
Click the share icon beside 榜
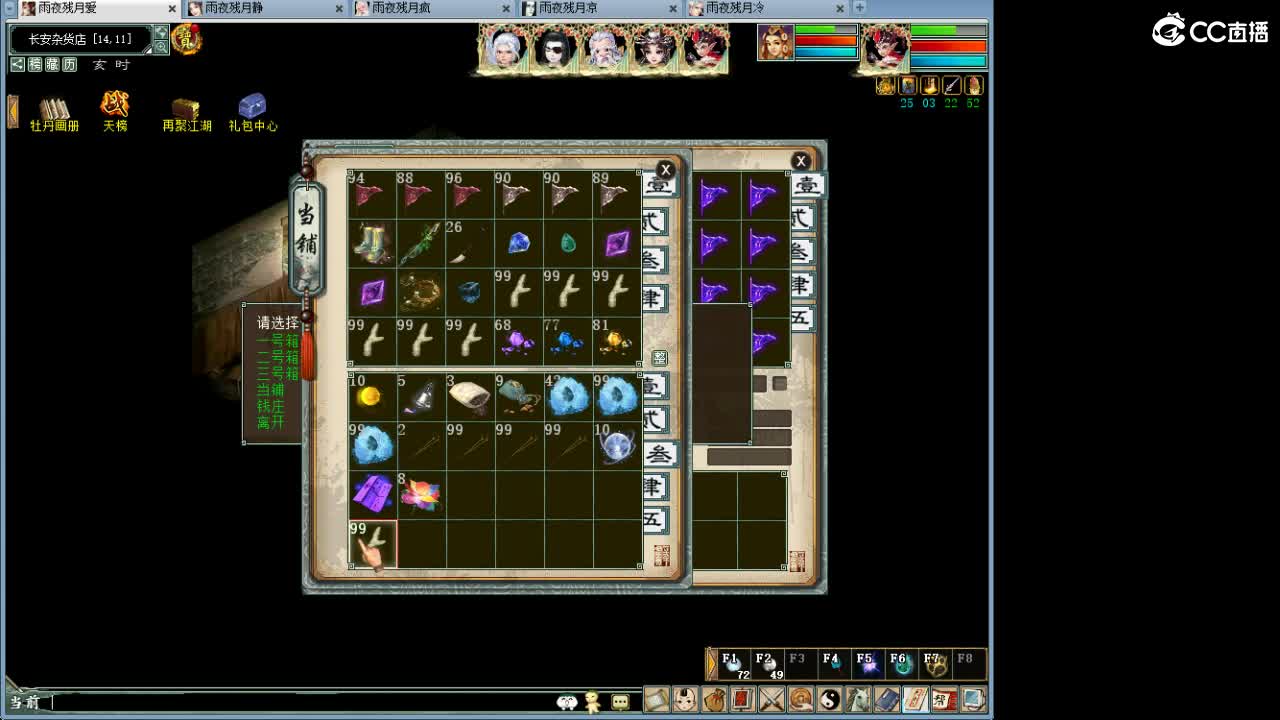tap(17, 64)
